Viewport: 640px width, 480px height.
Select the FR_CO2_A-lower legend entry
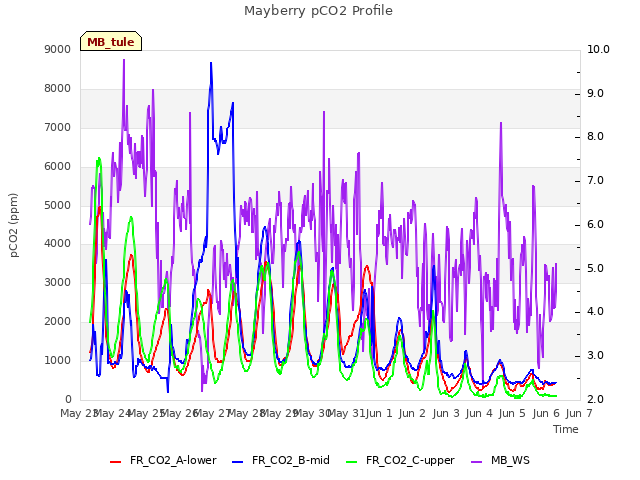163,460
